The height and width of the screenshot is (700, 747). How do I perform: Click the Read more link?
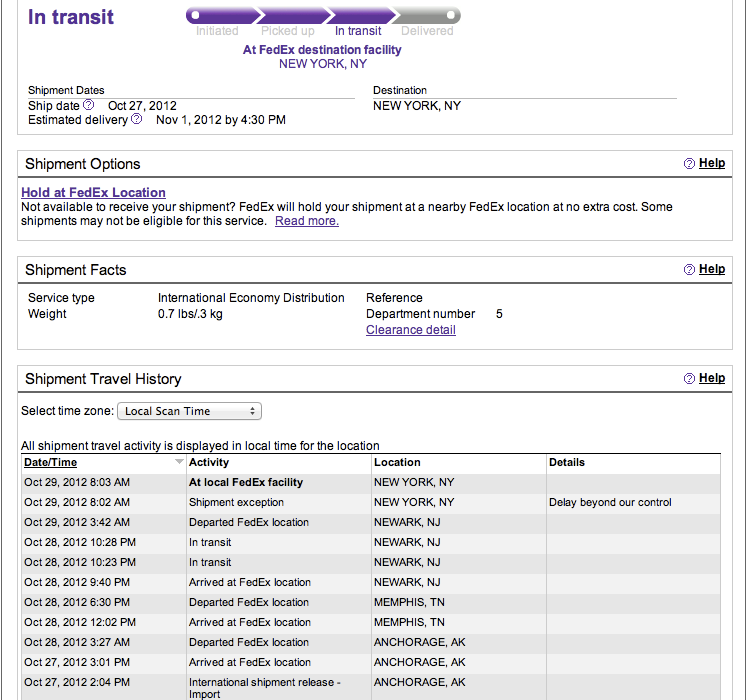307,221
